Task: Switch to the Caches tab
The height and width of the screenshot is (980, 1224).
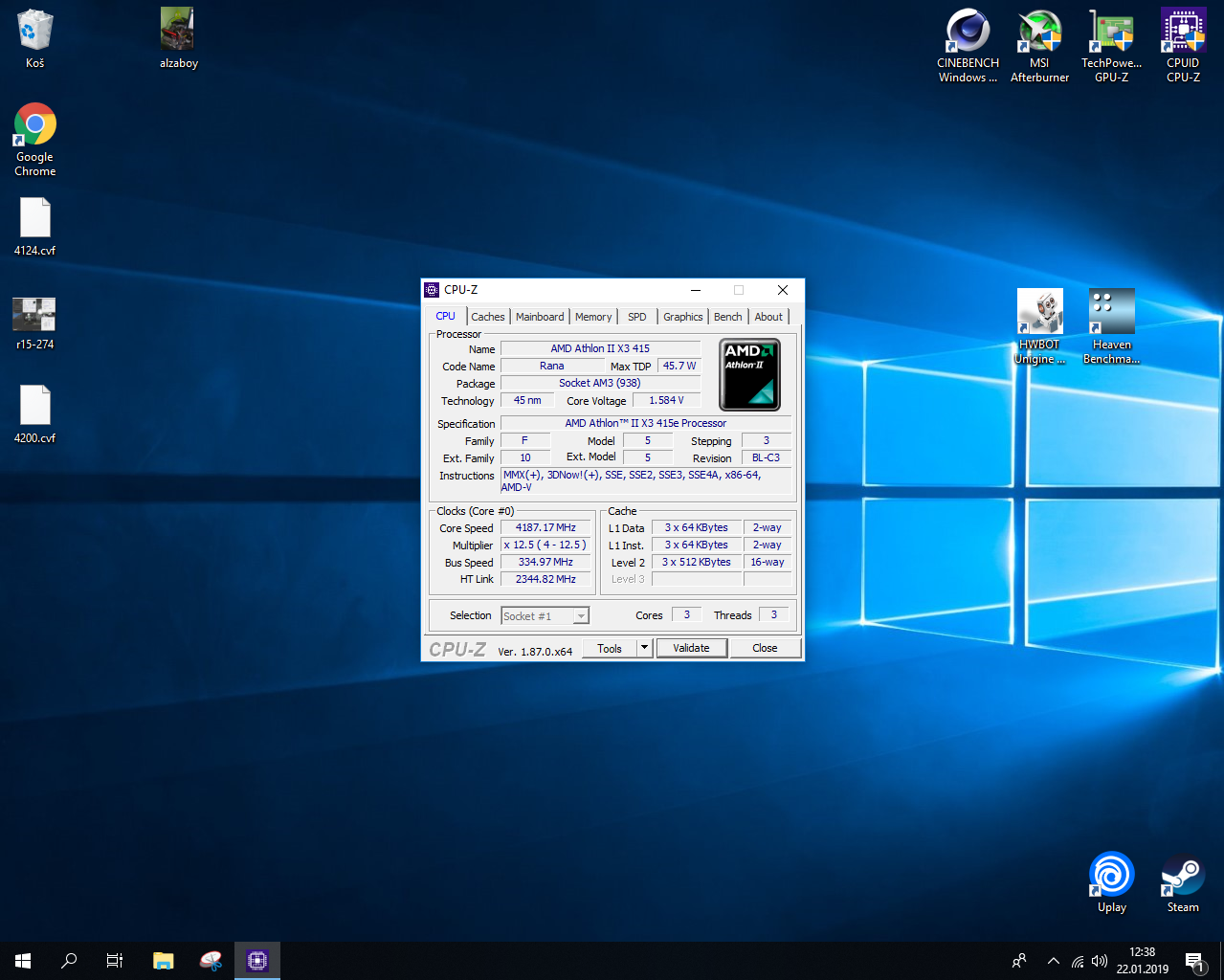Action: 488,317
